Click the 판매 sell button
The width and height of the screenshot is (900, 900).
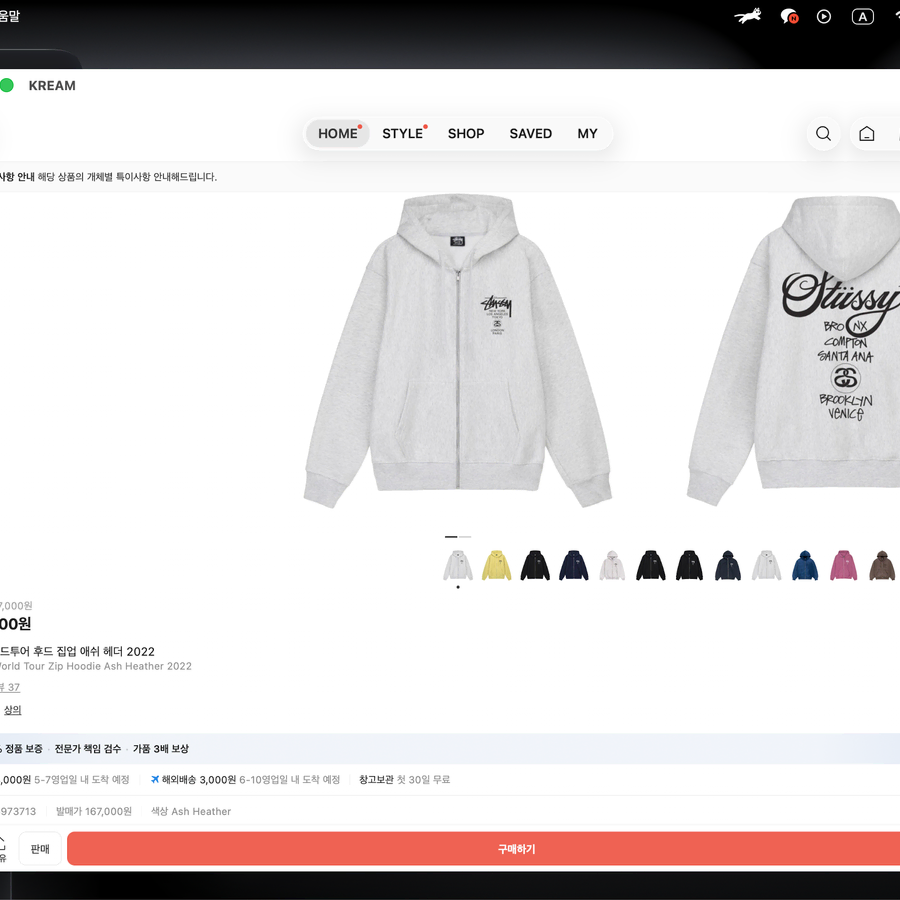(40, 848)
